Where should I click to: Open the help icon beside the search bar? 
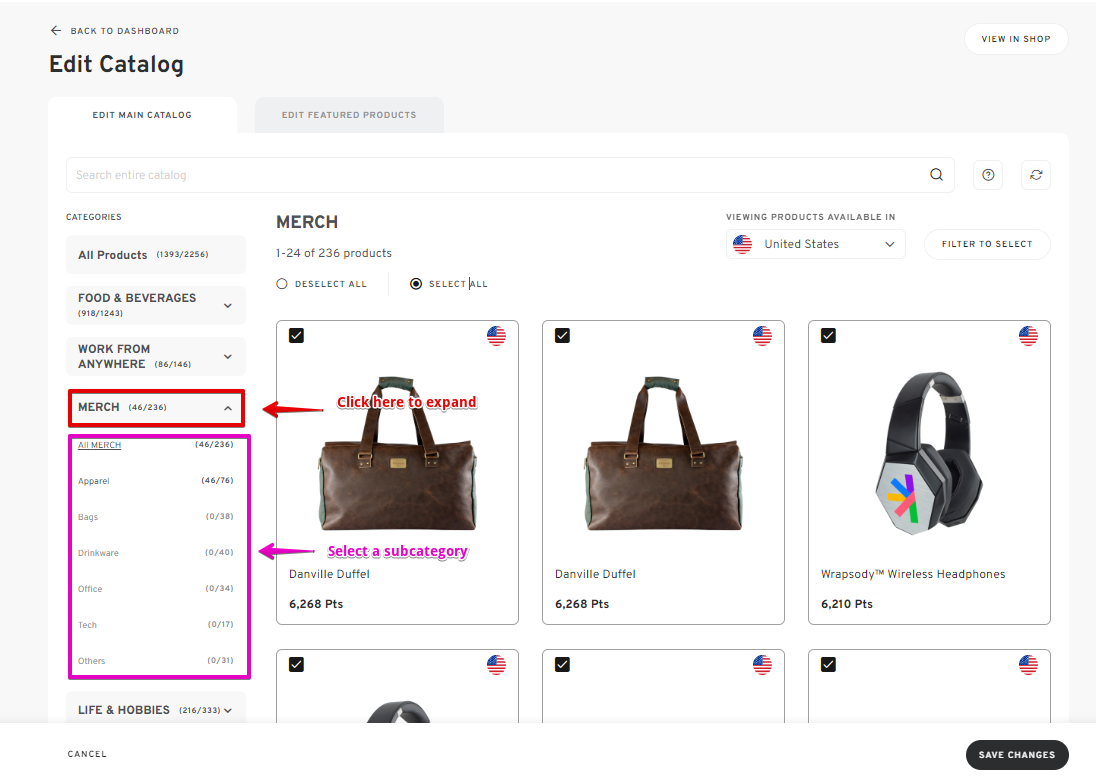[988, 175]
